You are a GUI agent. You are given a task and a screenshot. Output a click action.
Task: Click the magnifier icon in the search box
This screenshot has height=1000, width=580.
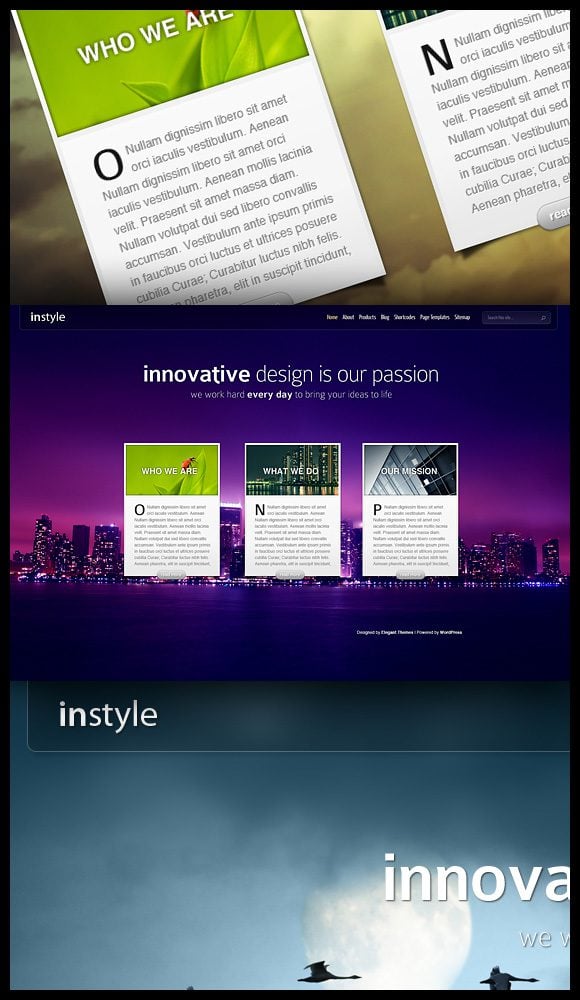tap(544, 318)
